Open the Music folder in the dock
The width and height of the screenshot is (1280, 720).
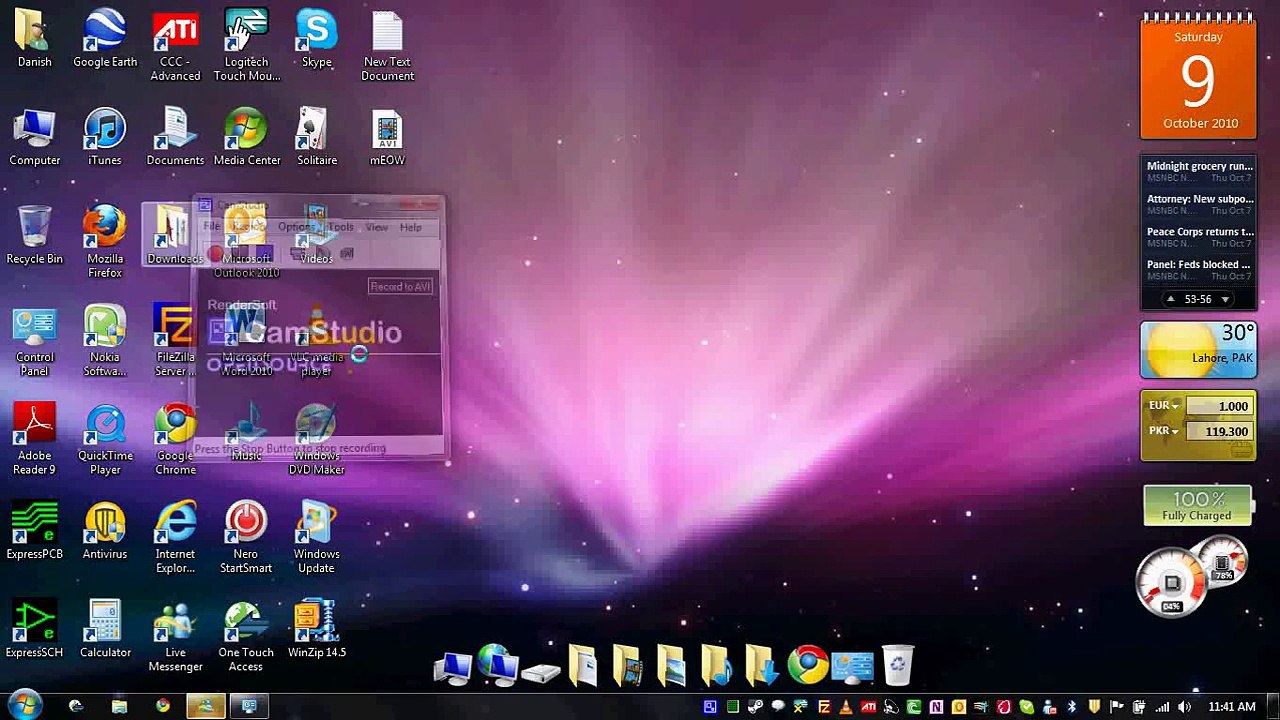coord(717,664)
